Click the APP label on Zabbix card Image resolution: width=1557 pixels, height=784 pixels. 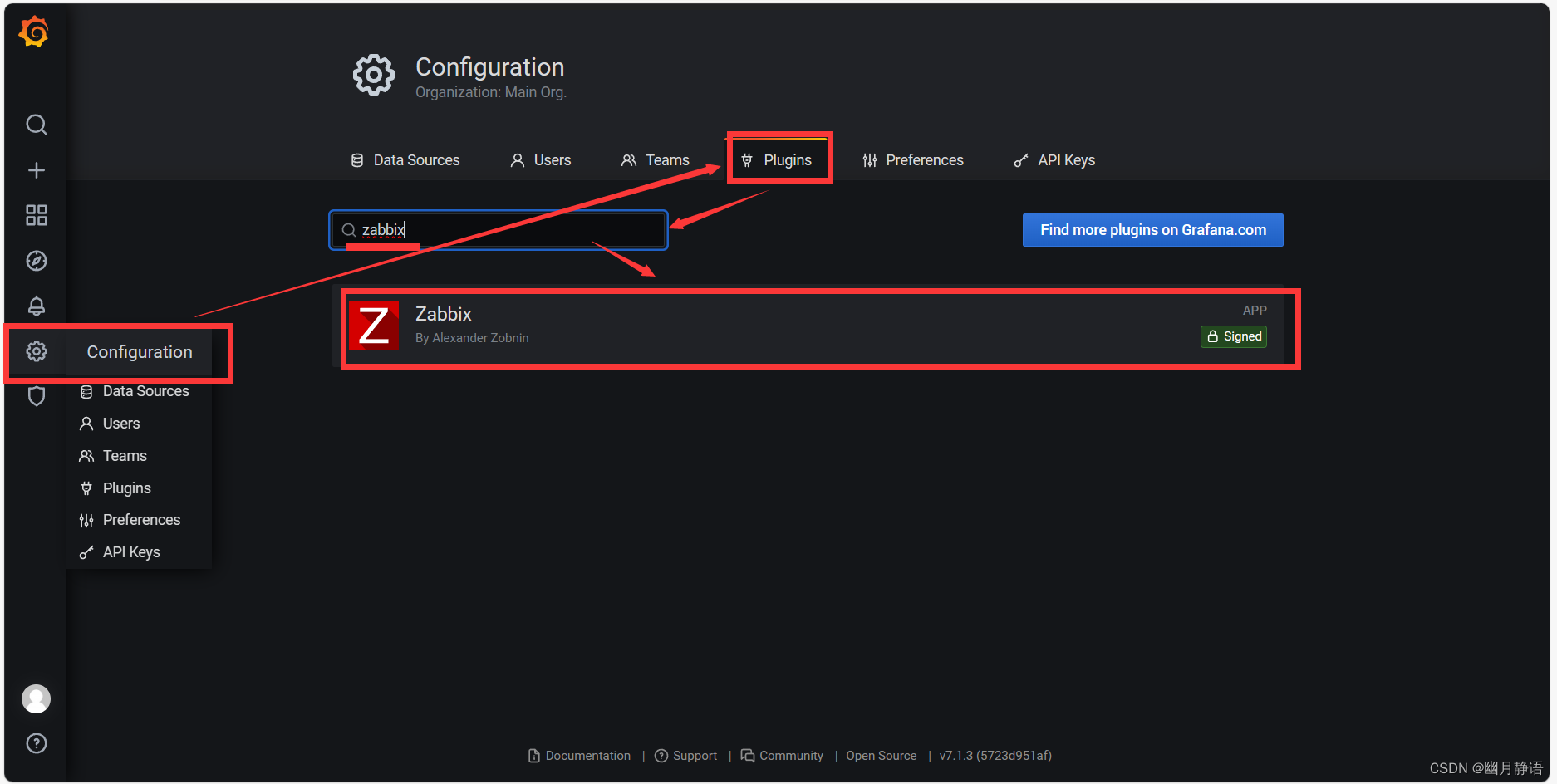coord(1255,311)
